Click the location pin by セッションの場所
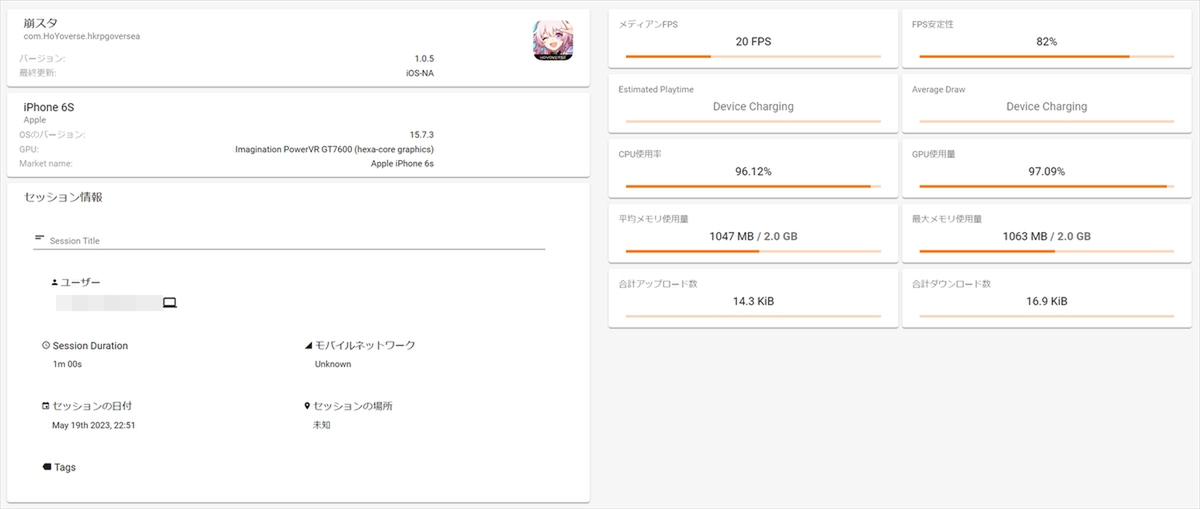Screen dimensions: 1200x509 point(308,407)
